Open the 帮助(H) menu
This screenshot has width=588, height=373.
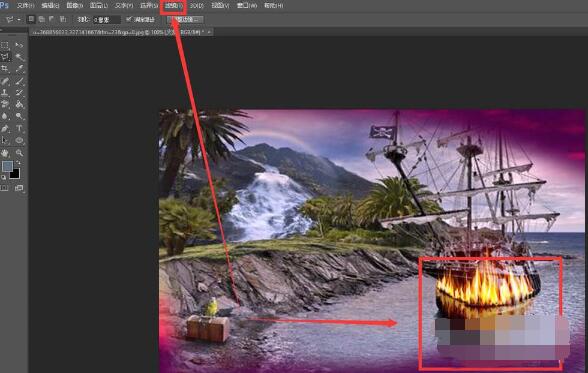click(x=273, y=6)
